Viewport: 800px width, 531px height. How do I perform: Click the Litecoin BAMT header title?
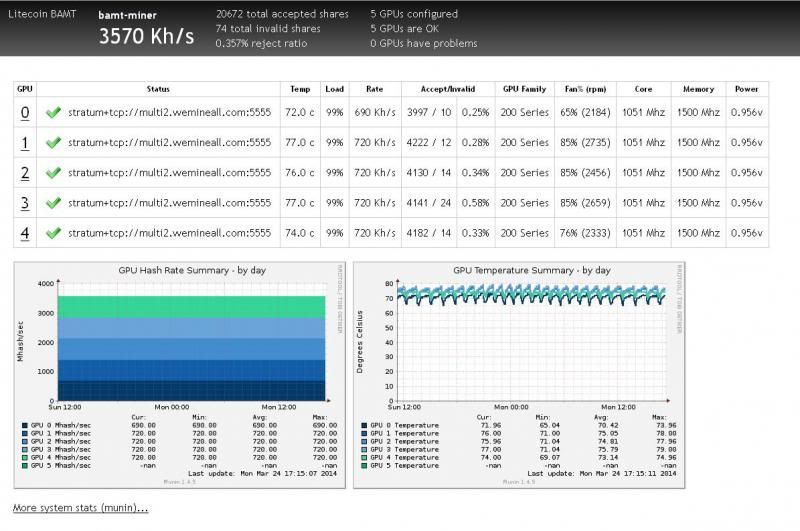pyautogui.click(x=42, y=14)
